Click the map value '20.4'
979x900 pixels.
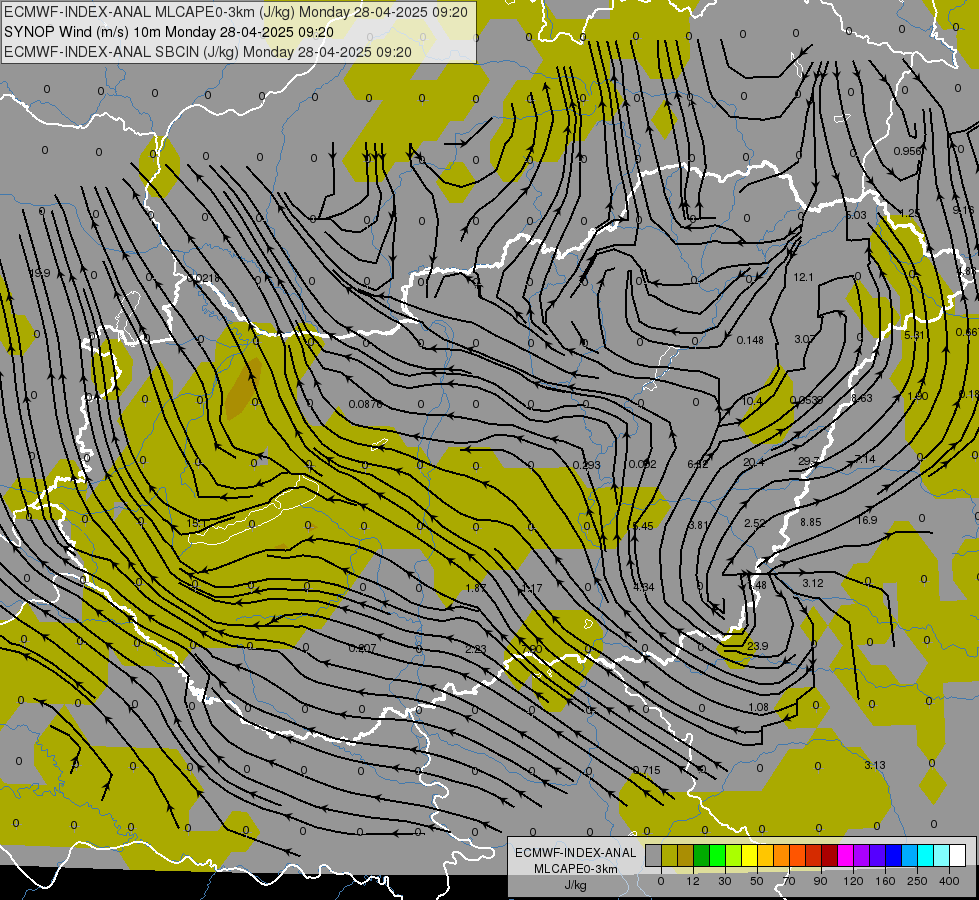click(x=754, y=462)
